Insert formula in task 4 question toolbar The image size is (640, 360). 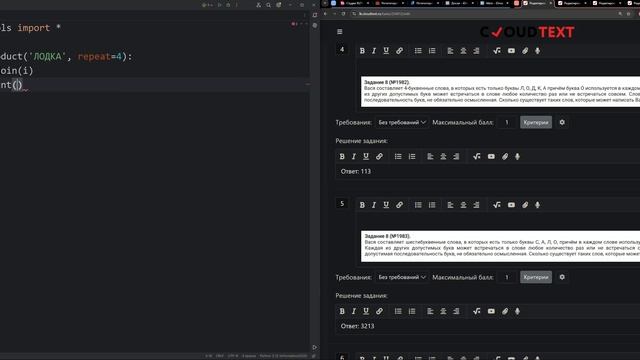pyautogui.click(x=497, y=51)
